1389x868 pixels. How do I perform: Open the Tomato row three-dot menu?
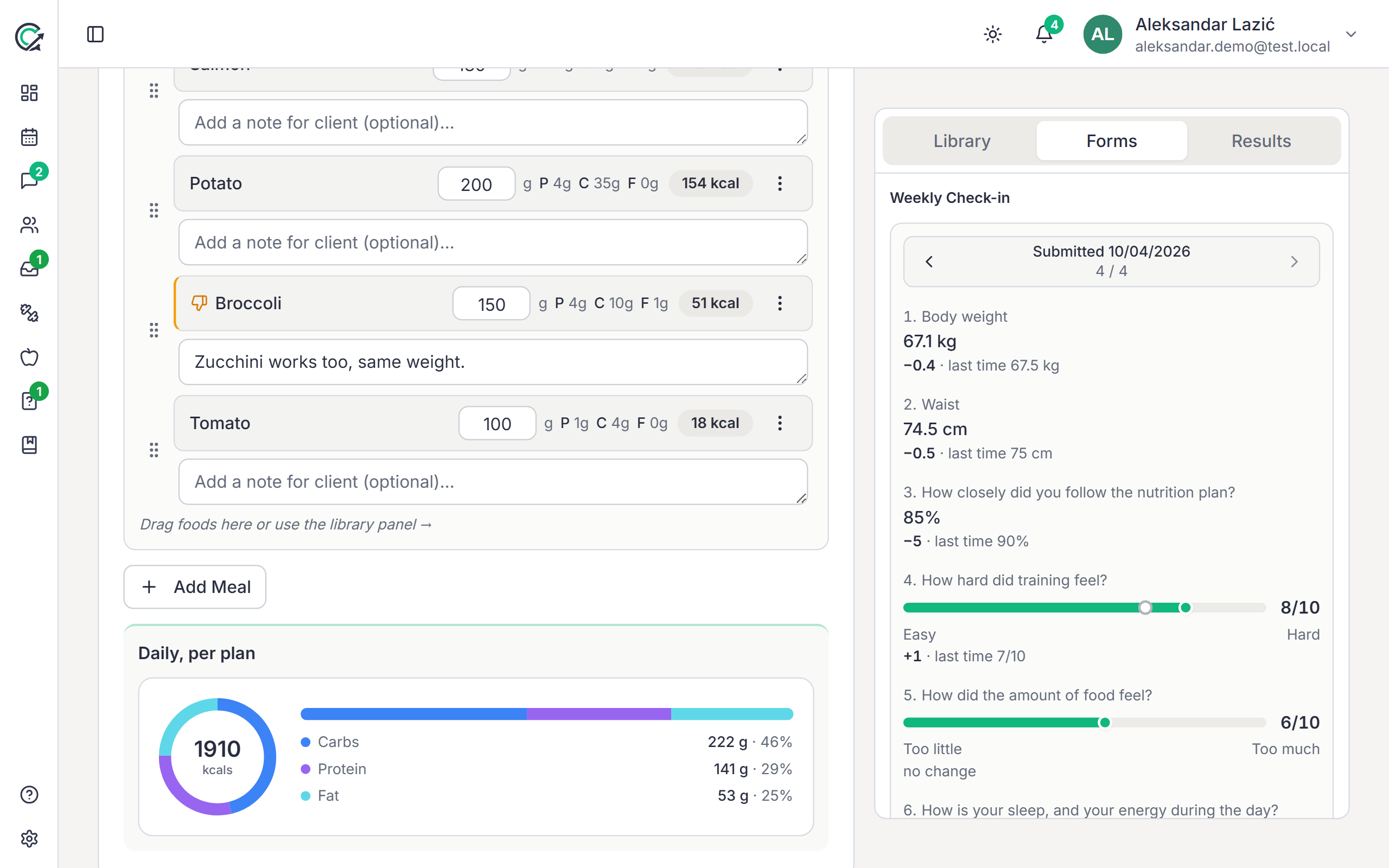coord(780,423)
